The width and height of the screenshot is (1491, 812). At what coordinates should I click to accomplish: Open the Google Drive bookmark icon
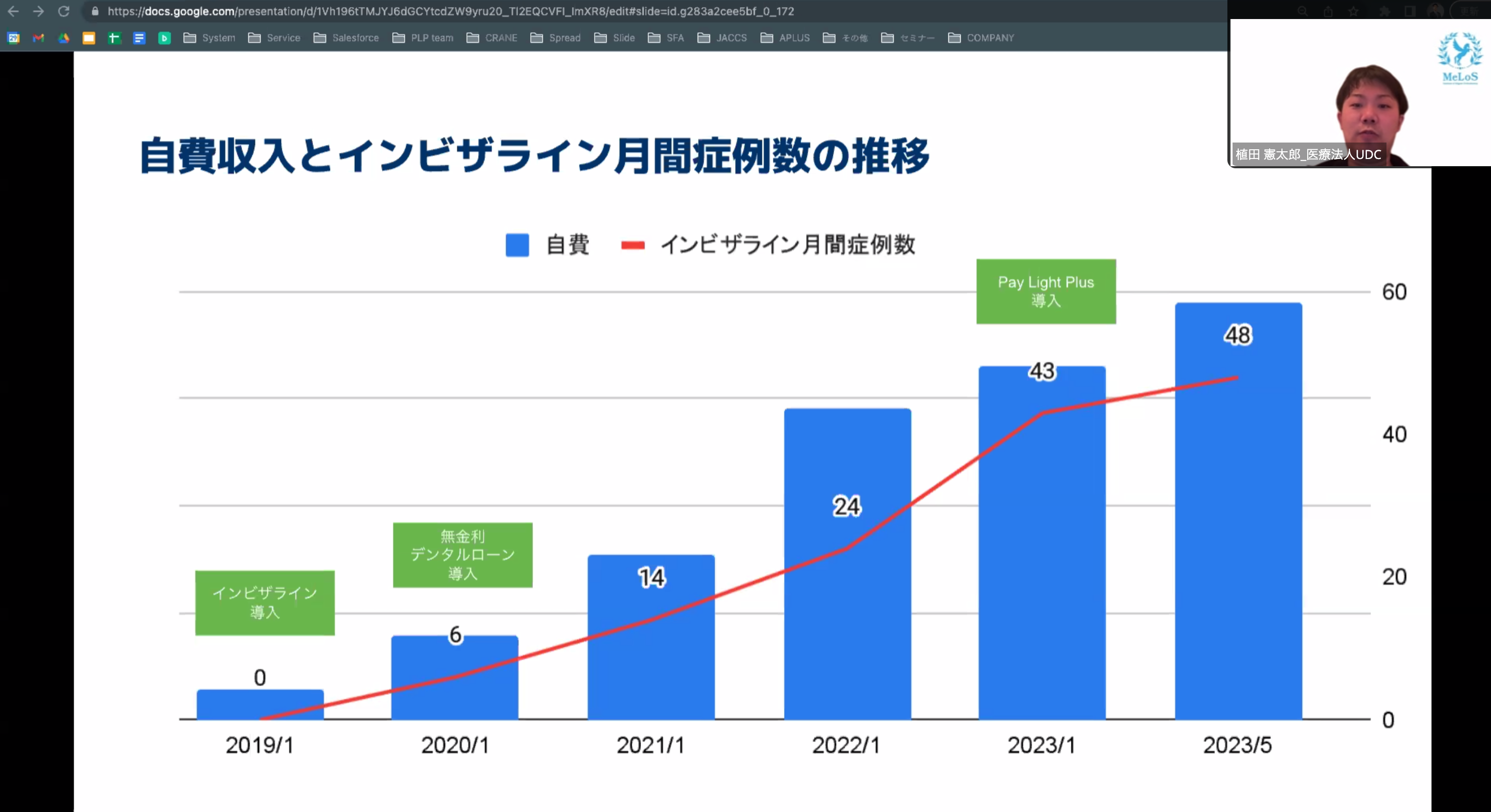pyautogui.click(x=64, y=38)
